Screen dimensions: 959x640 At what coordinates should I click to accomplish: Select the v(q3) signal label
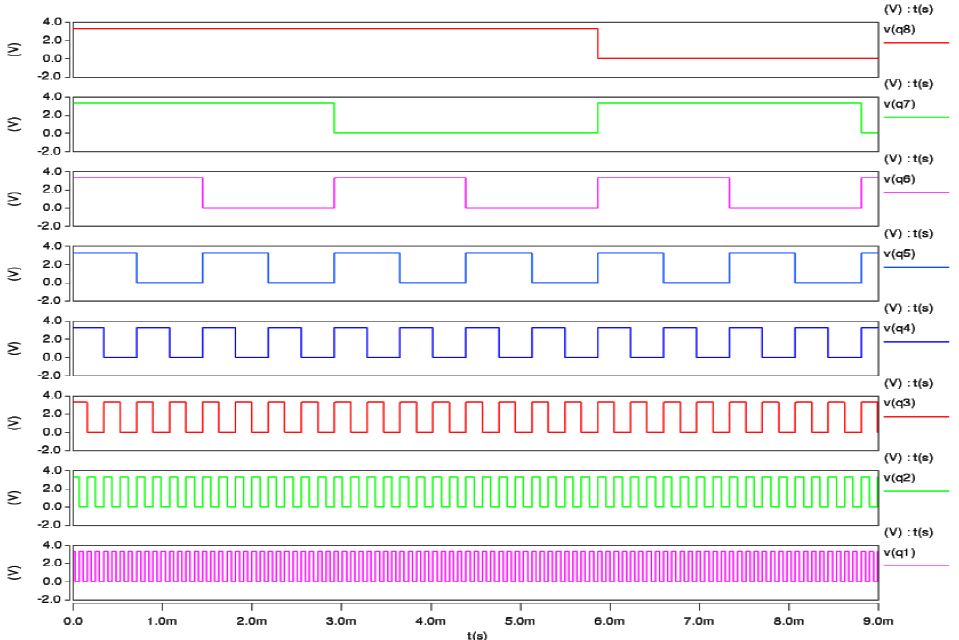pyautogui.click(x=899, y=403)
